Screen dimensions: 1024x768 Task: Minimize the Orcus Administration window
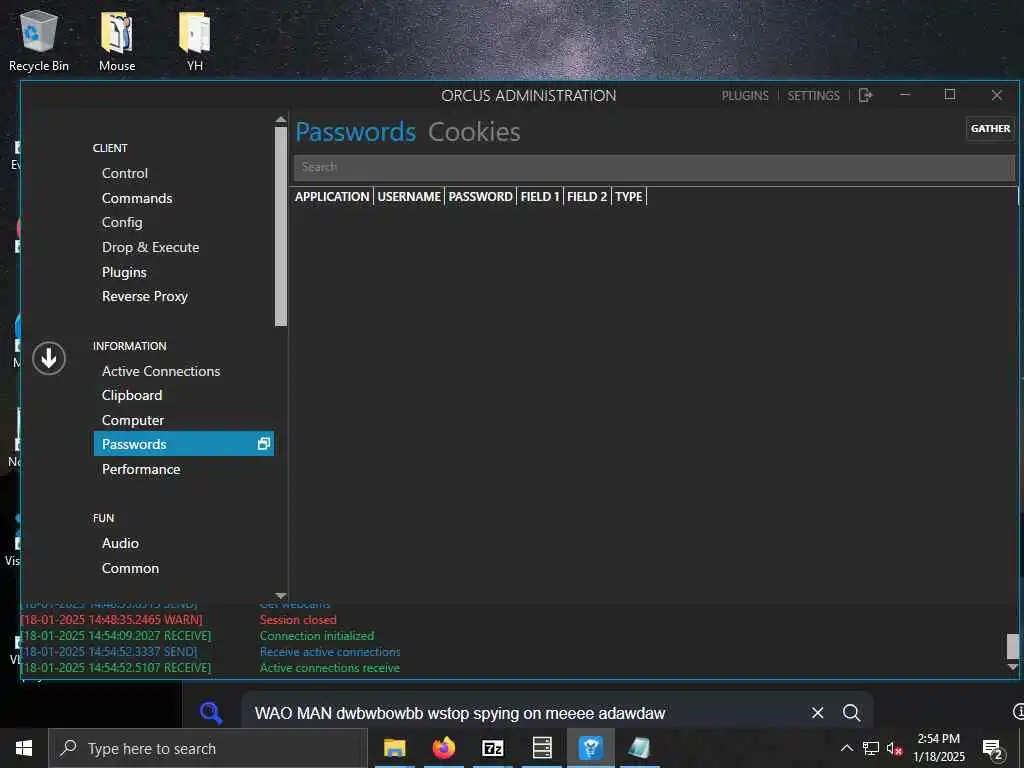904,95
